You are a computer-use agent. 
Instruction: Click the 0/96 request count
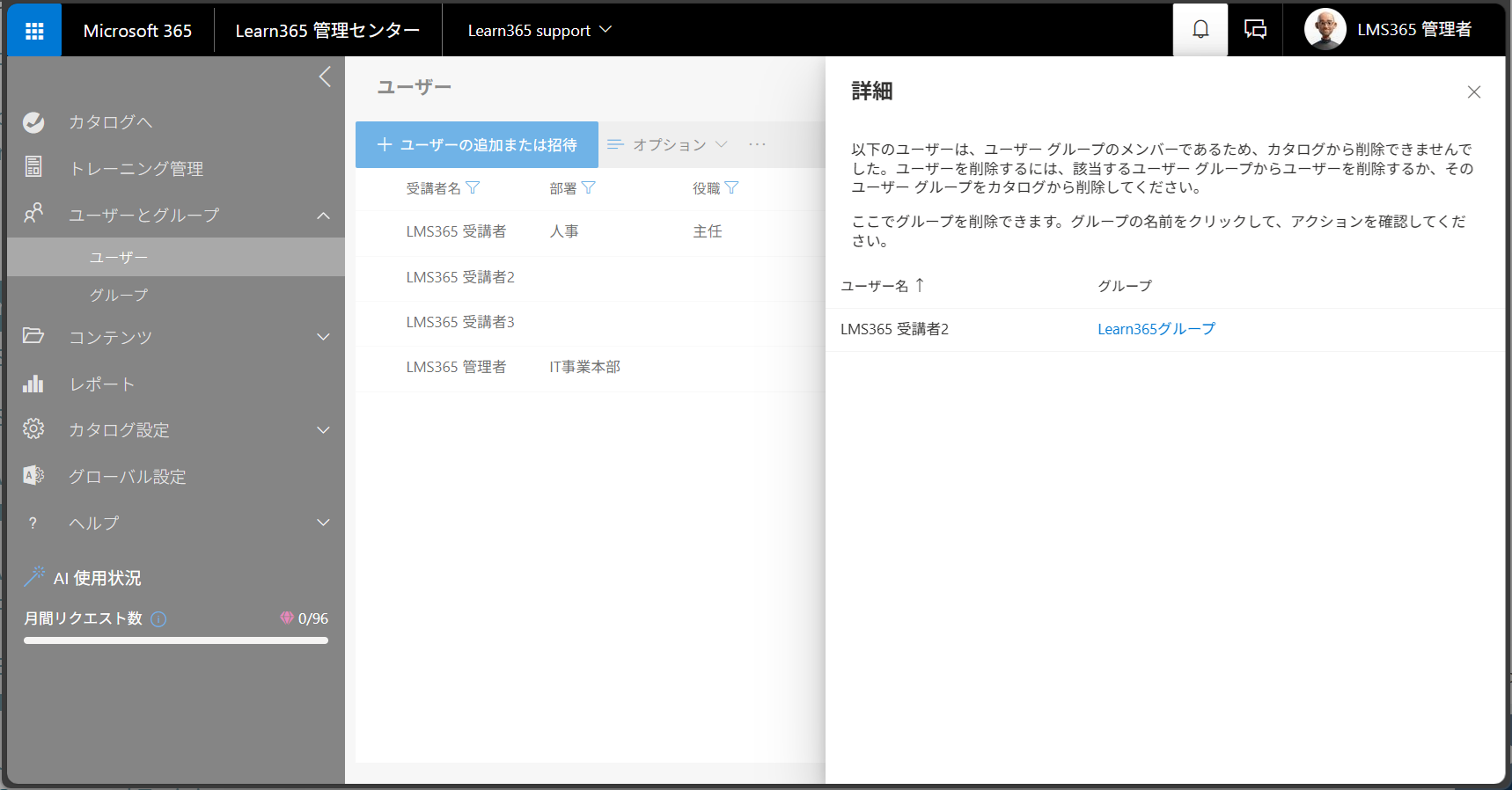[313, 618]
